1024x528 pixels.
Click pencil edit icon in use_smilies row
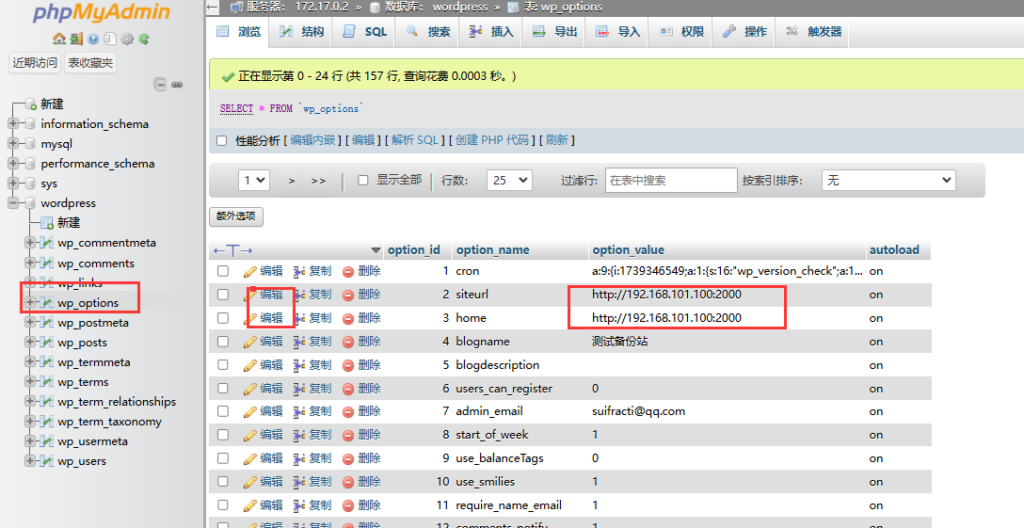pyautogui.click(x=250, y=482)
